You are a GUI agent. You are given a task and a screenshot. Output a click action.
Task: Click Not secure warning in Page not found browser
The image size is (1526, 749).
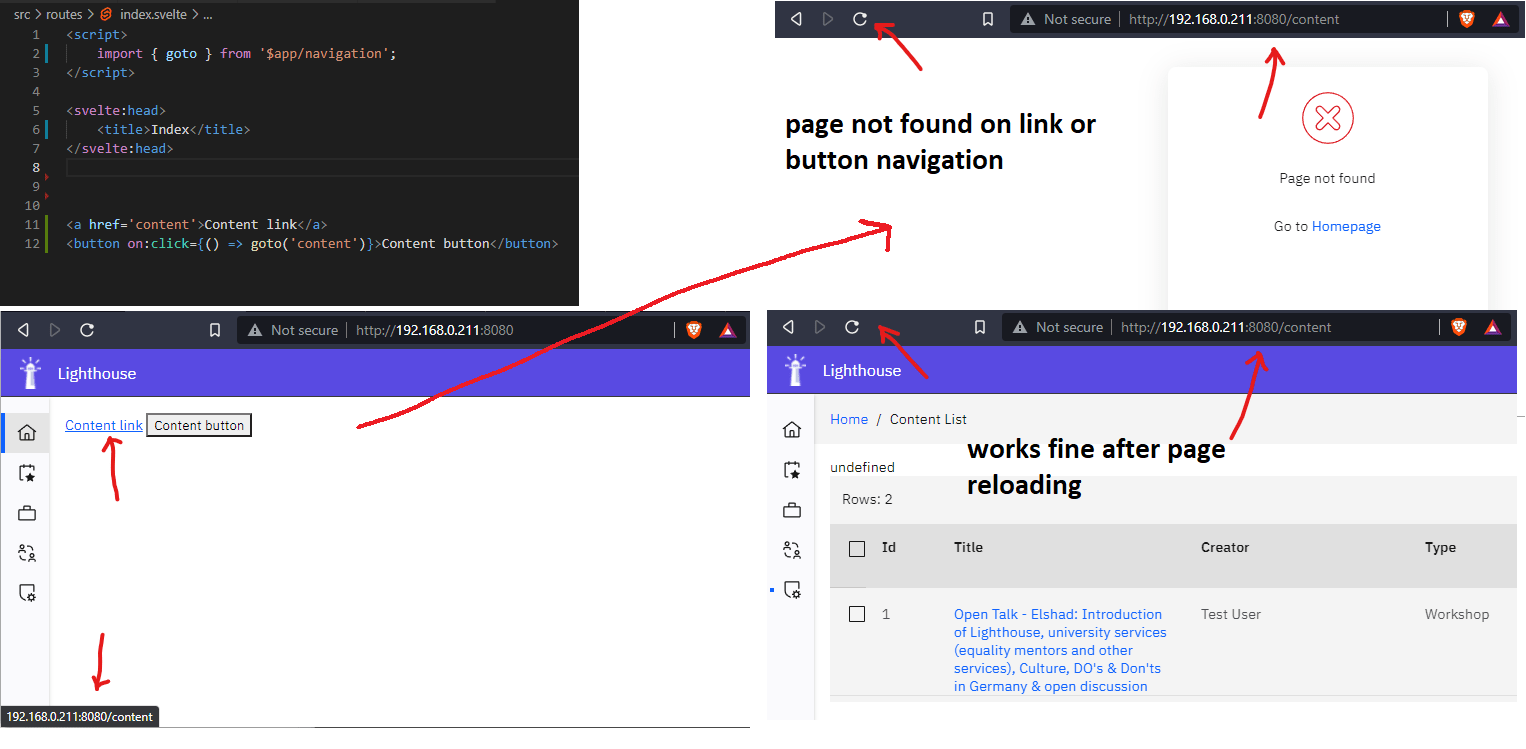coord(1066,19)
